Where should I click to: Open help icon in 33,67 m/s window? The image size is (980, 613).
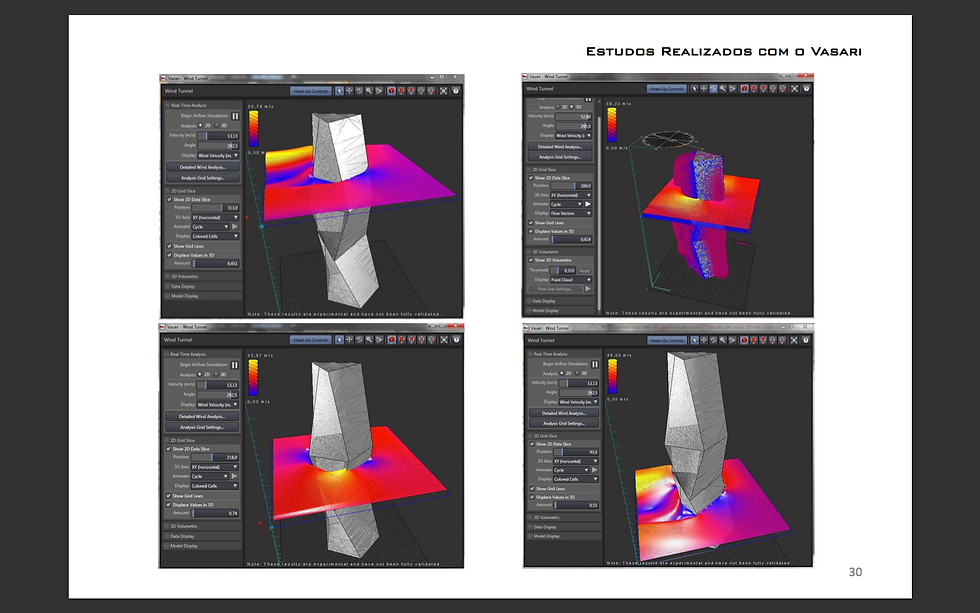(x=456, y=340)
